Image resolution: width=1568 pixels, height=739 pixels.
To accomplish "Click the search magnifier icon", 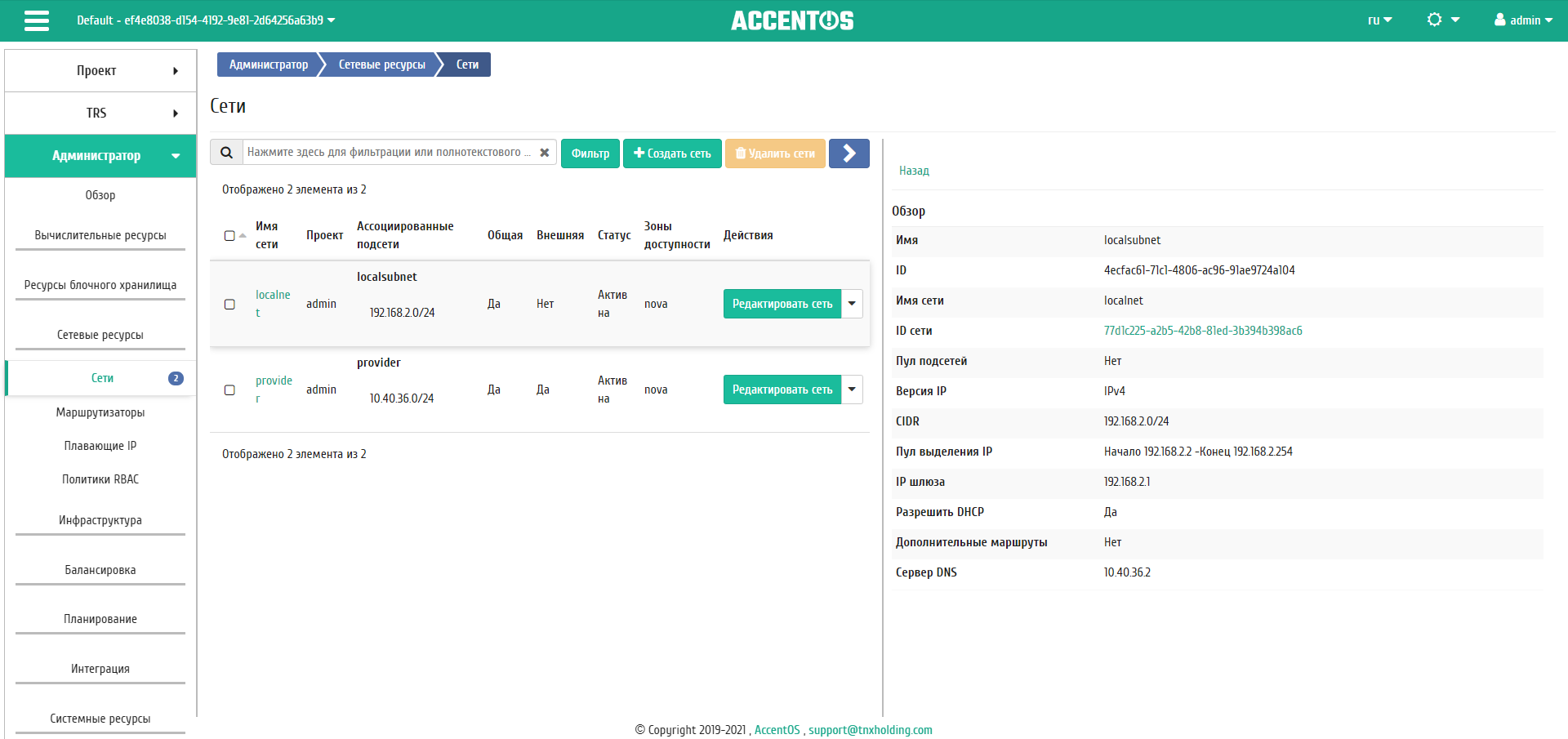I will pos(227,153).
